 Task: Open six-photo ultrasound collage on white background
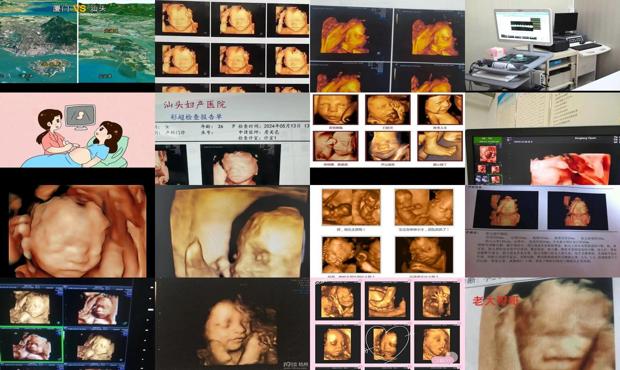click(388, 130)
